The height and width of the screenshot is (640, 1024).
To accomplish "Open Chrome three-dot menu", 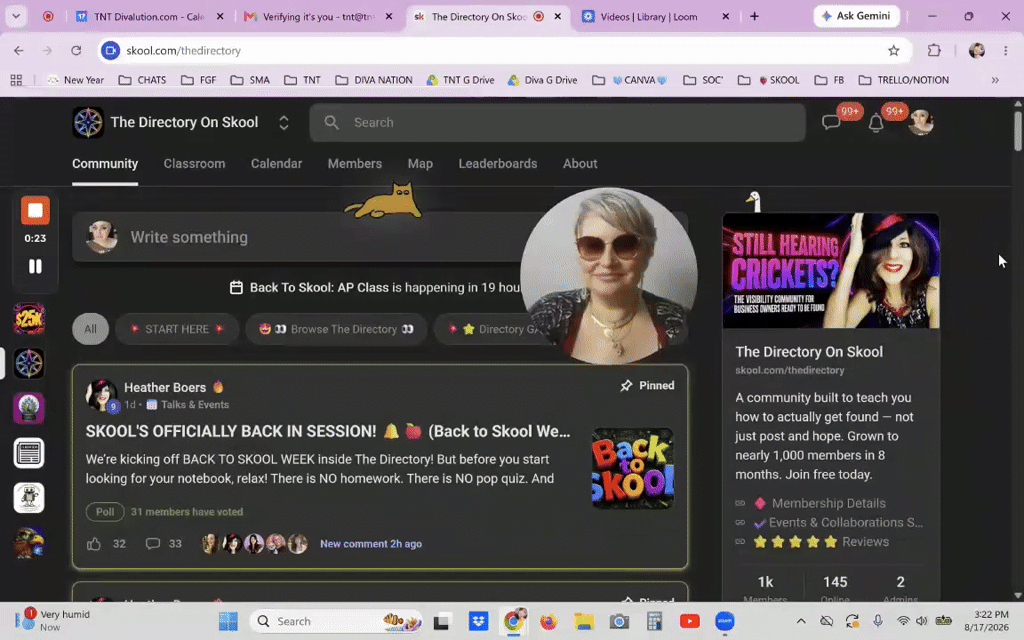I will [1006, 50].
